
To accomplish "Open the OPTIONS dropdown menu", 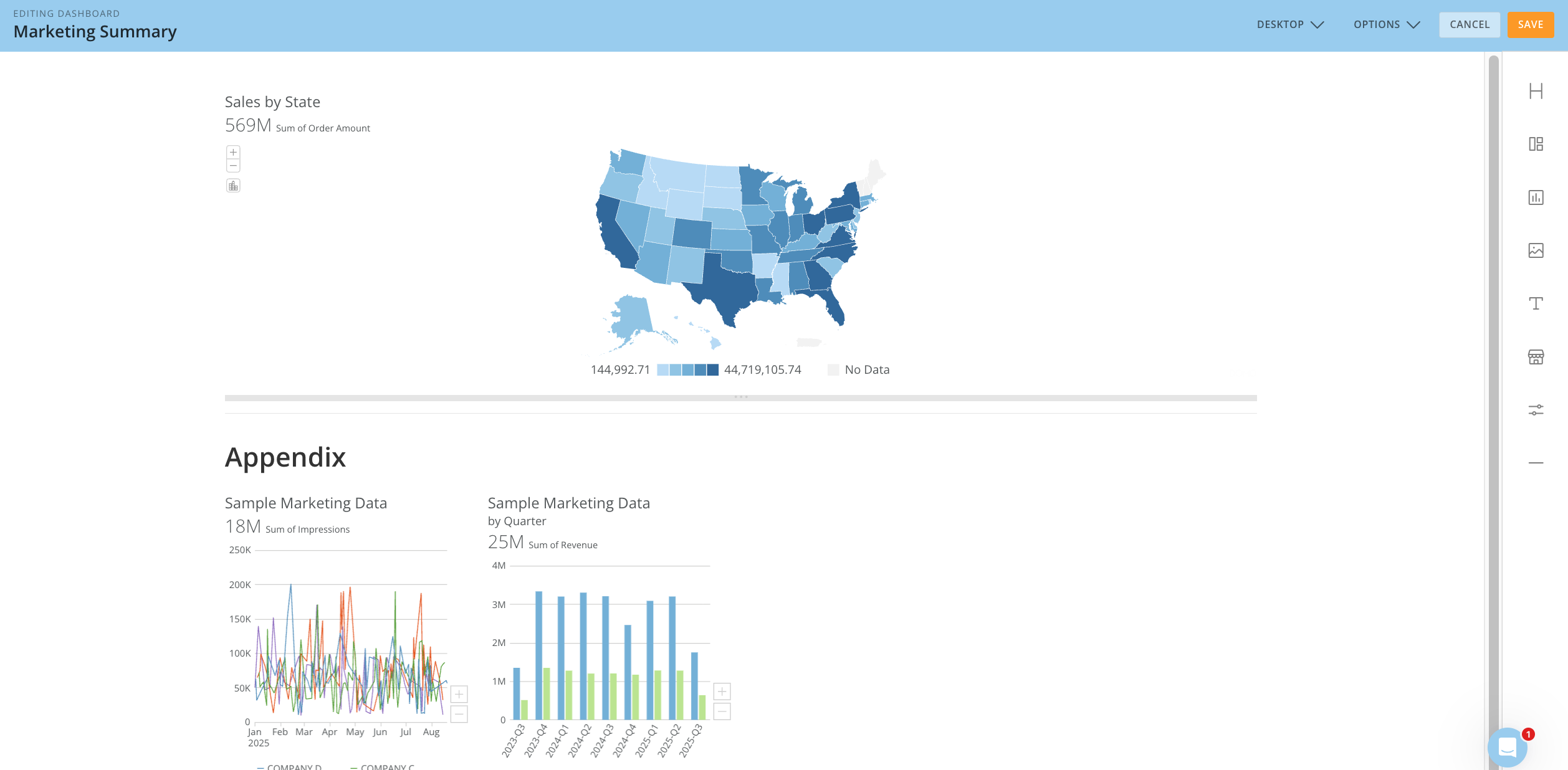I will pyautogui.click(x=1387, y=25).
